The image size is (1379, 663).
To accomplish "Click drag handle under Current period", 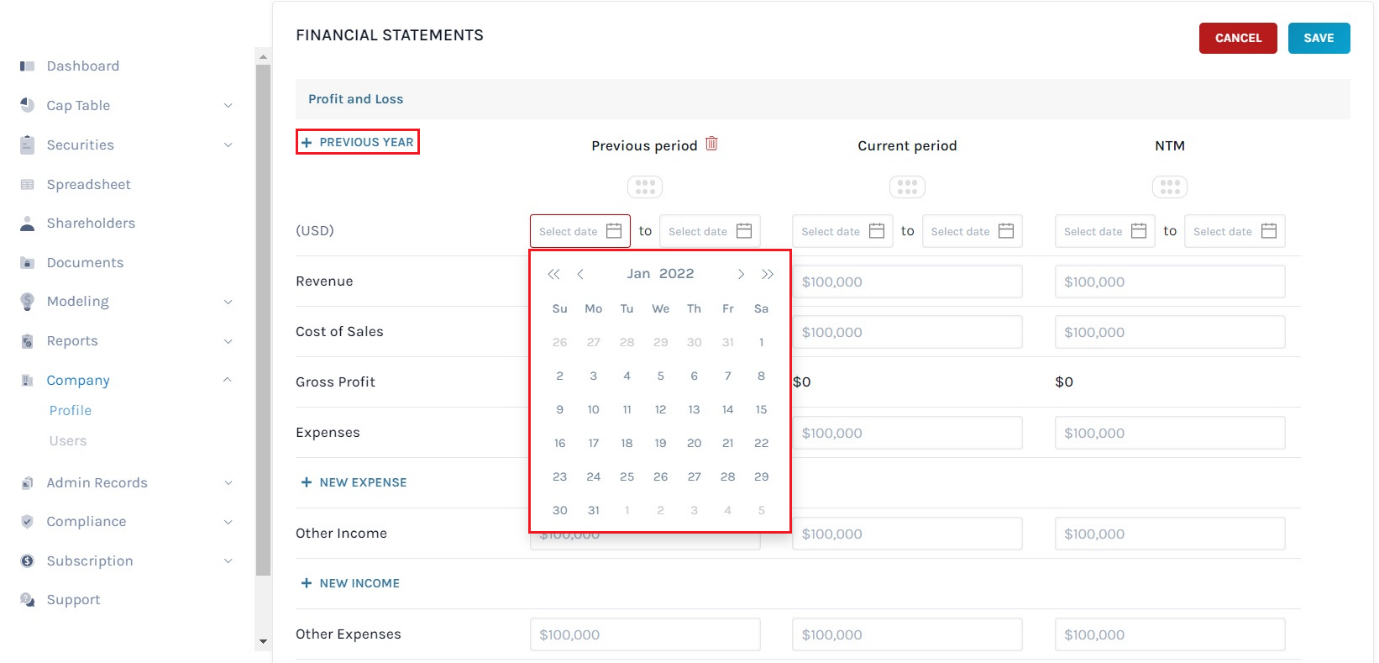I will pyautogui.click(x=907, y=187).
